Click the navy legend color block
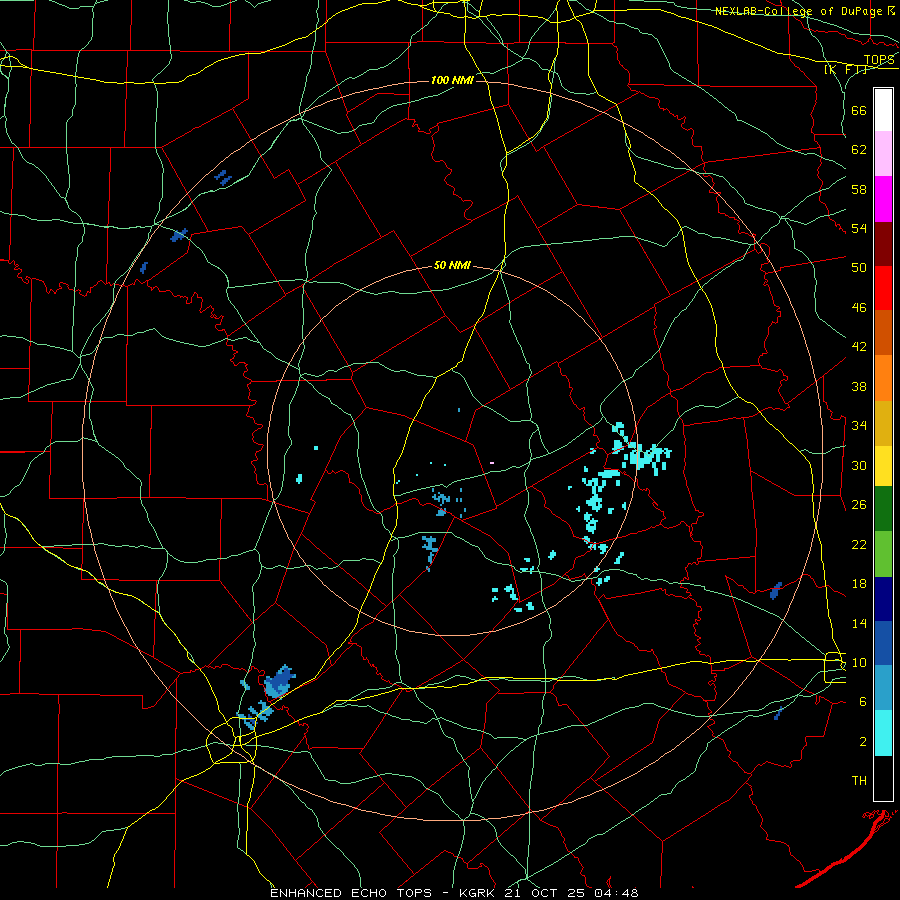 (x=883, y=599)
